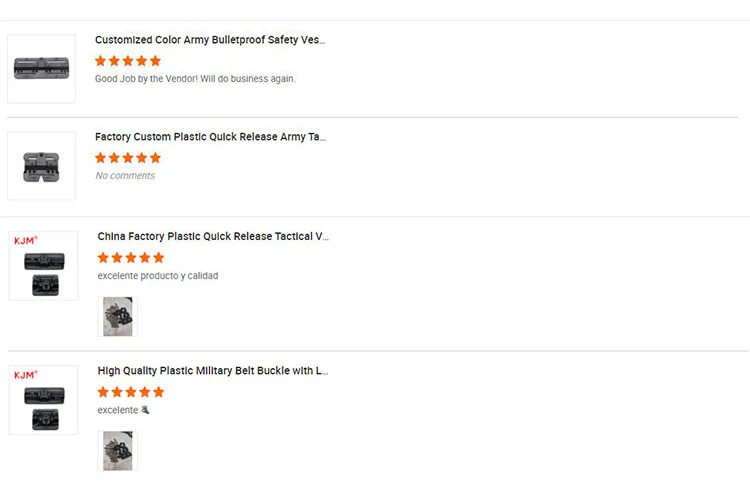The image size is (750, 502).
Task: Click the excelente comment in the last review
Action: [120, 410]
